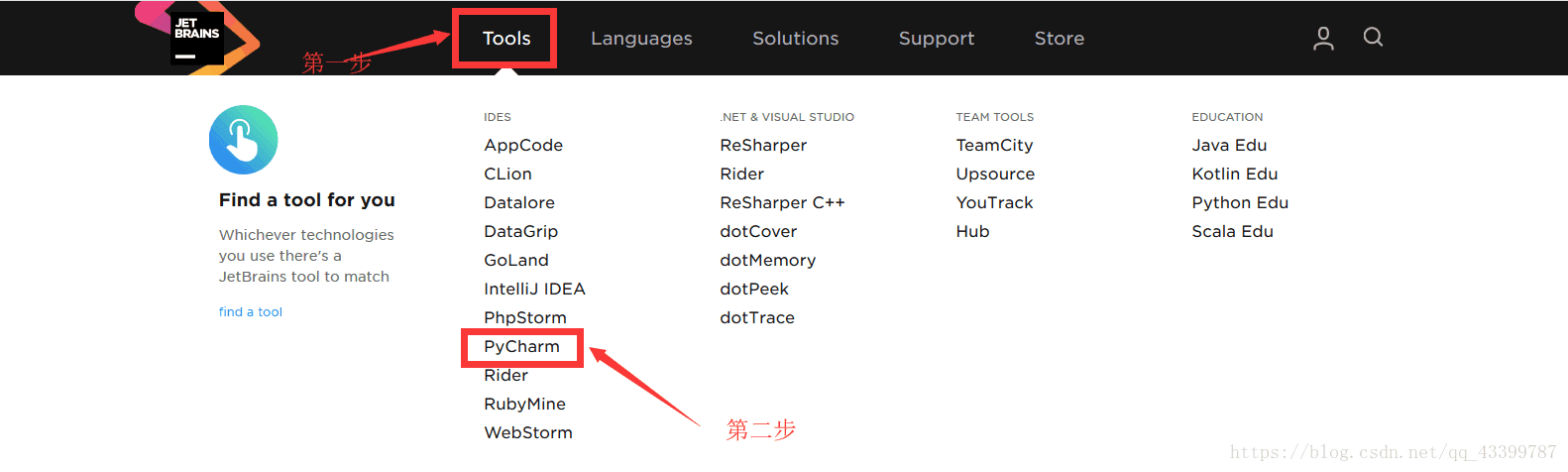Open the RubyMine link
This screenshot has width=1568, height=472.
(x=524, y=404)
